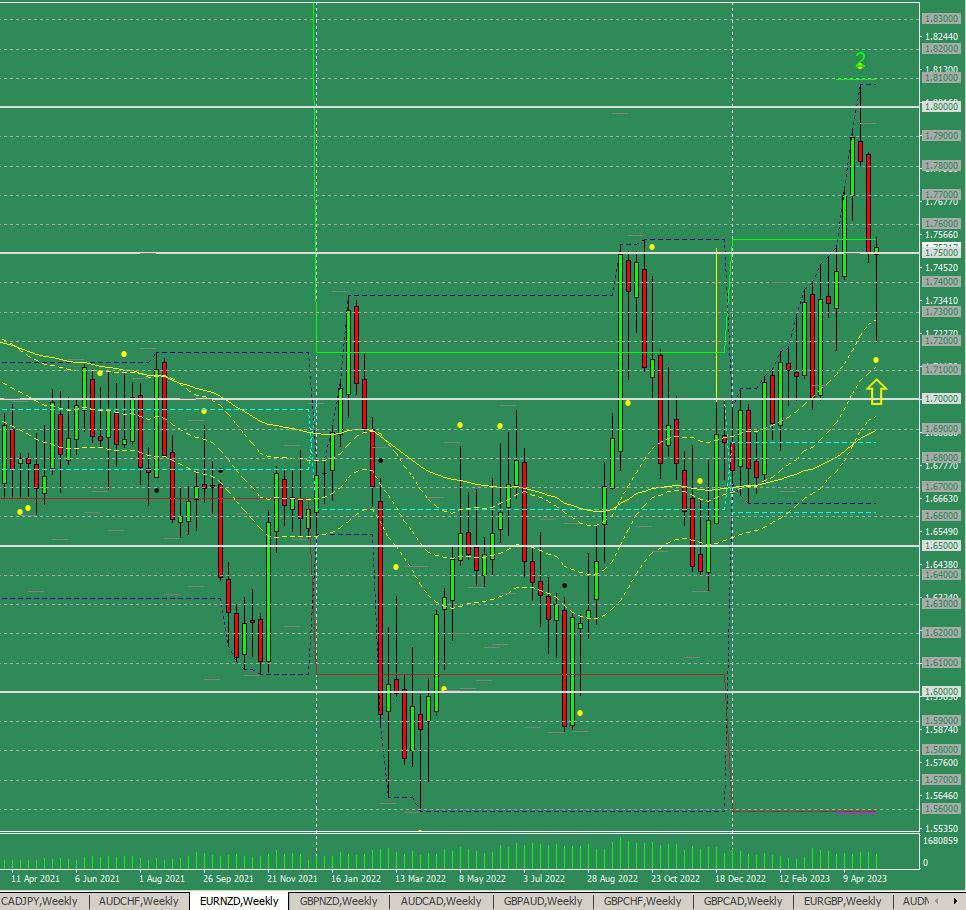
Task: Click the 1.58740 price scale value
Action: coord(941,730)
